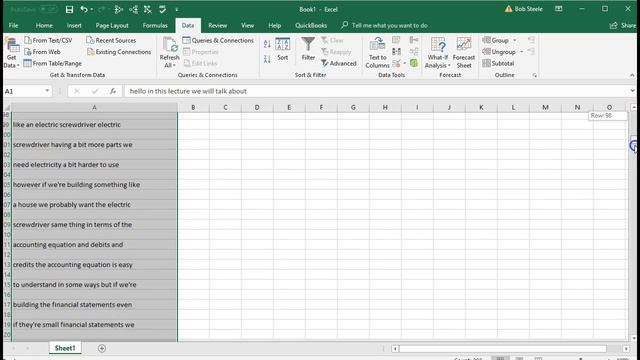Click the Flash Fill icon

pos(396,40)
